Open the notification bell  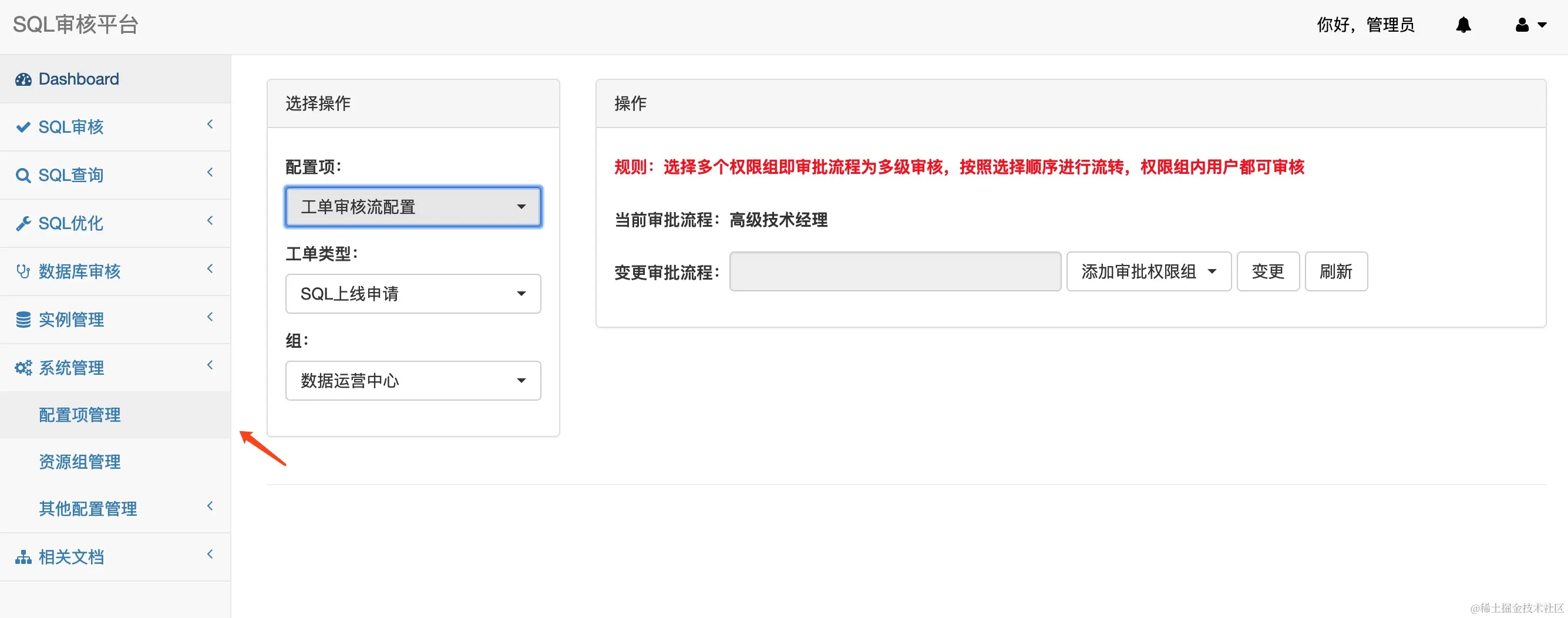pyautogui.click(x=1463, y=24)
